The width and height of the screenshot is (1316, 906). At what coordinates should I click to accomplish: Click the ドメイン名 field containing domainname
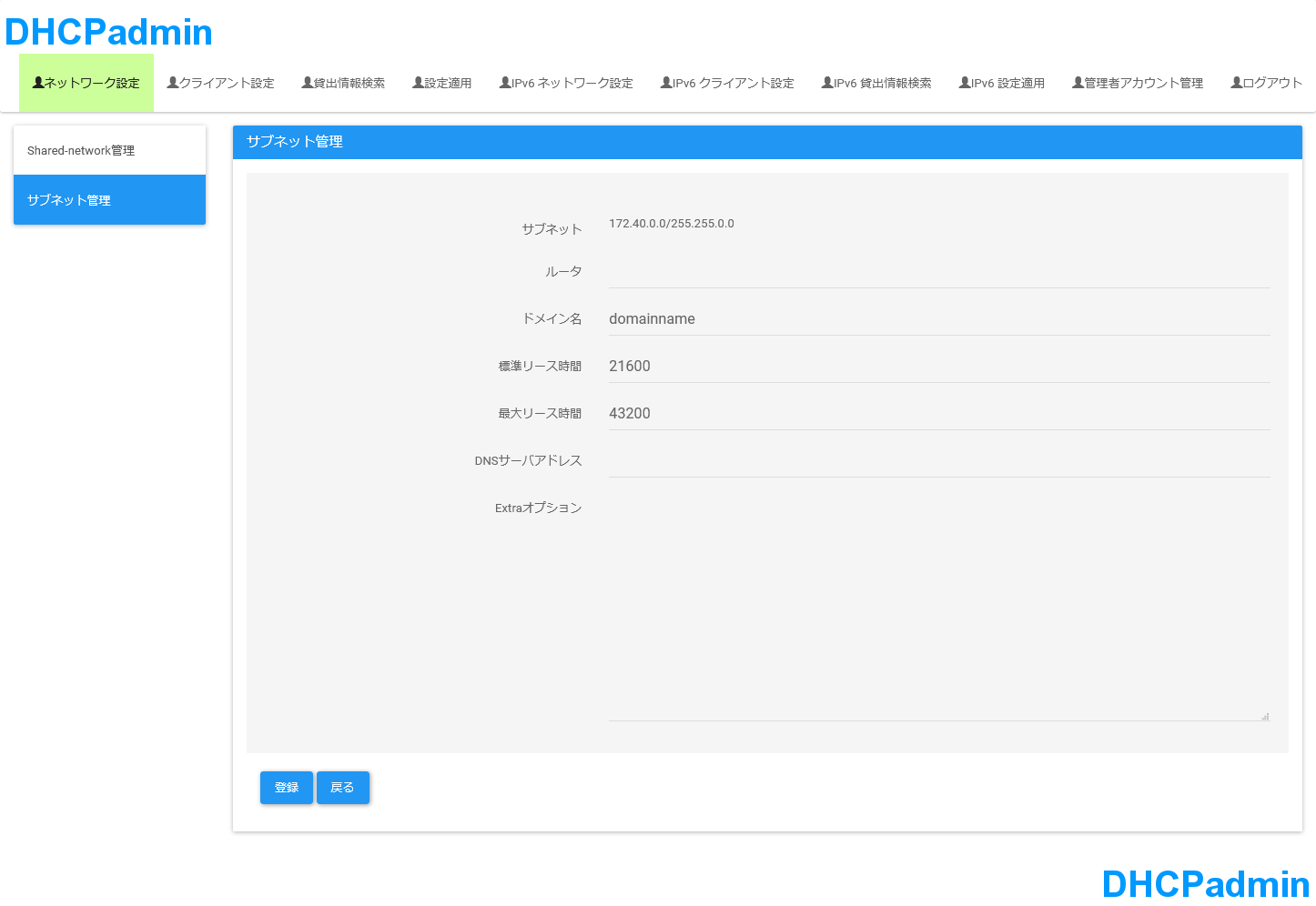938,318
